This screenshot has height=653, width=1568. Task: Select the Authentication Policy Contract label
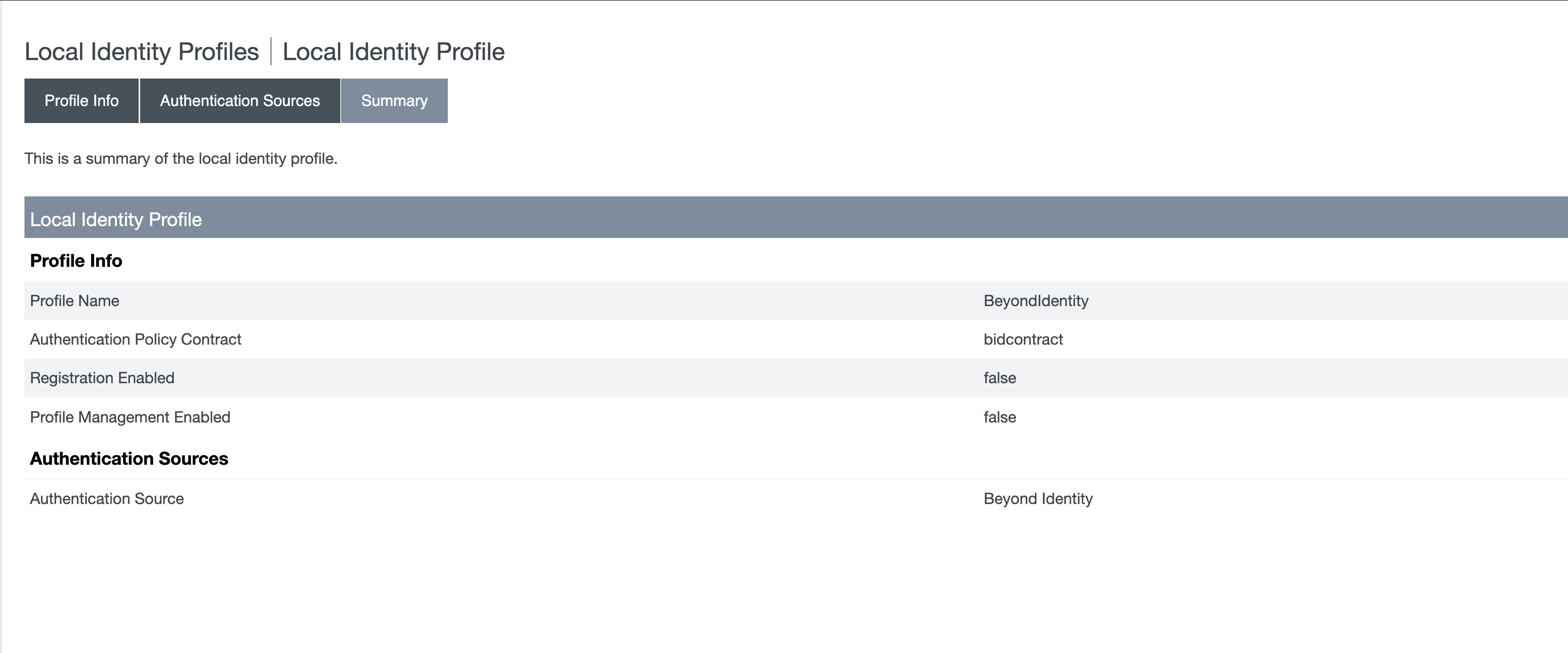coord(135,339)
